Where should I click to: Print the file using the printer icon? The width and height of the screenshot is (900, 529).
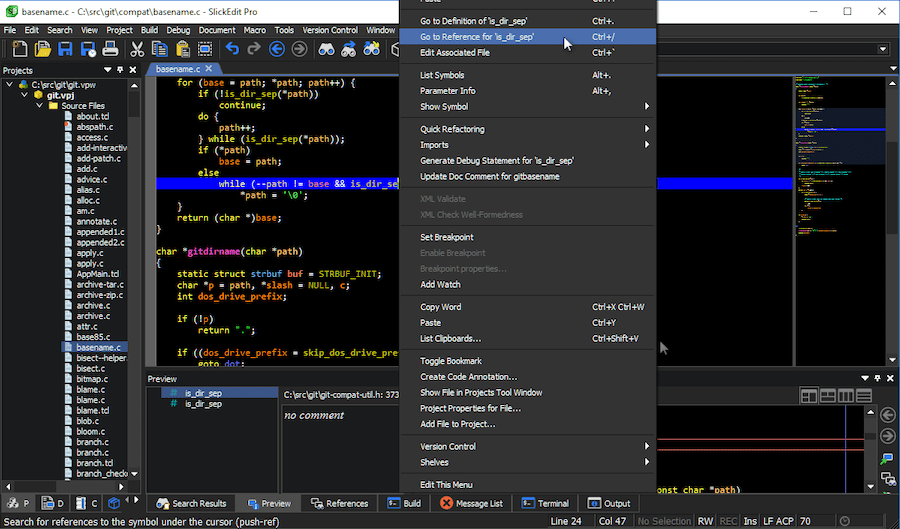tap(110, 49)
